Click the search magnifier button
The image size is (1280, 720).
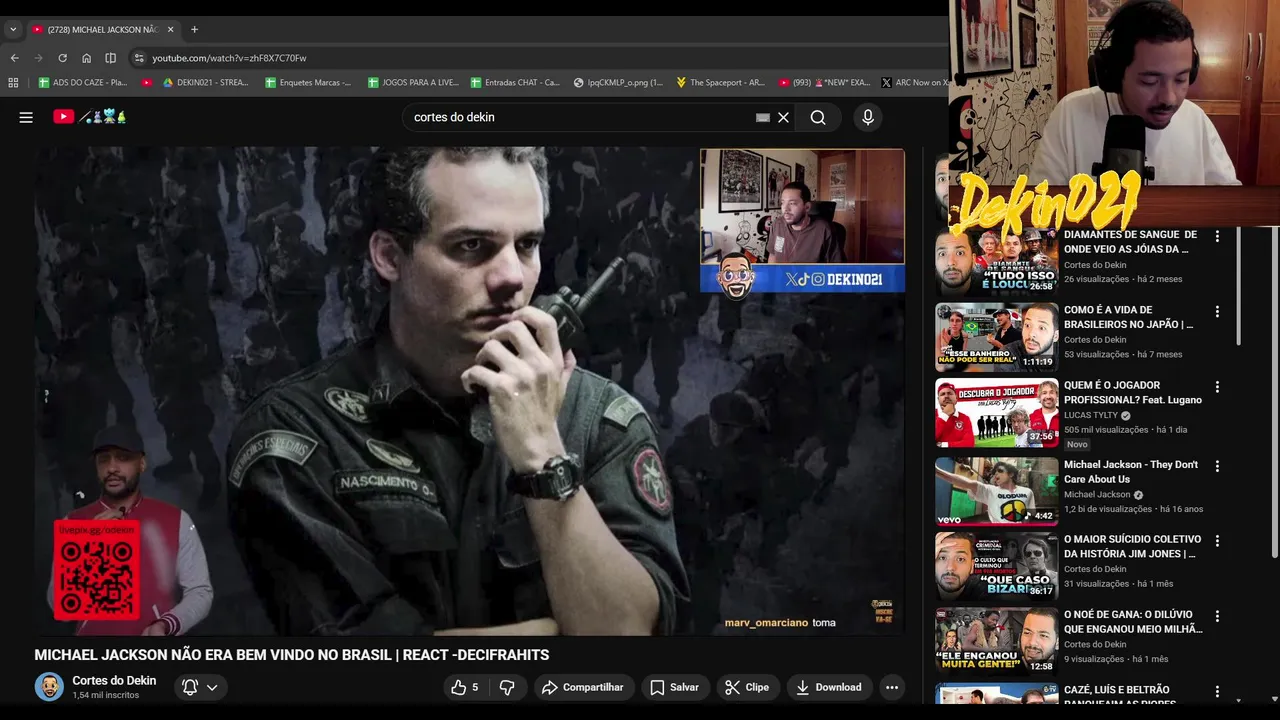point(818,117)
